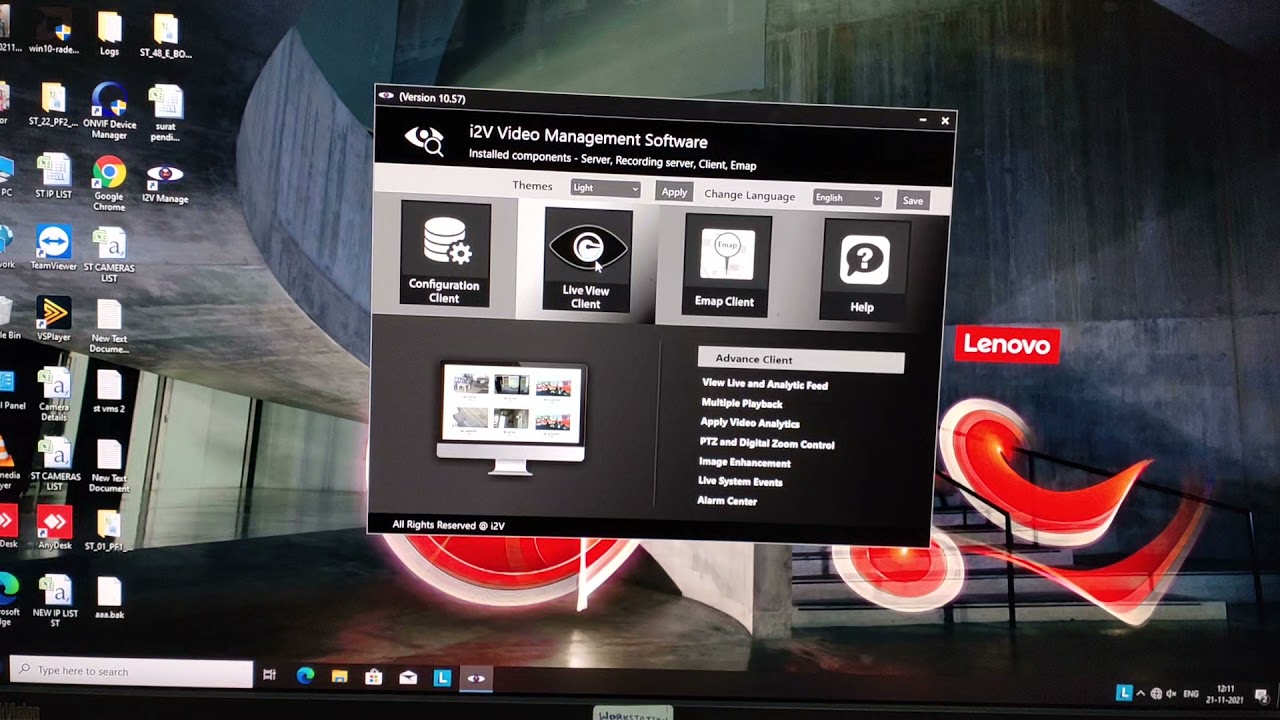Close the i2V Video Management window

(x=945, y=121)
